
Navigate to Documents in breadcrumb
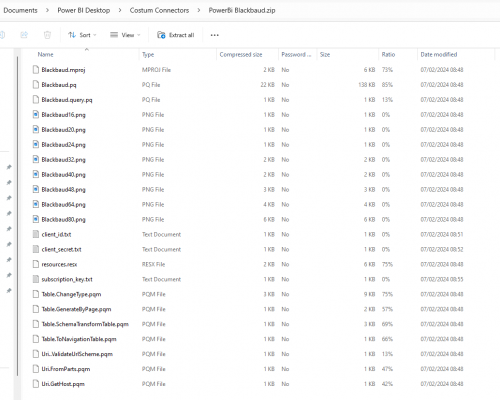(20, 10)
